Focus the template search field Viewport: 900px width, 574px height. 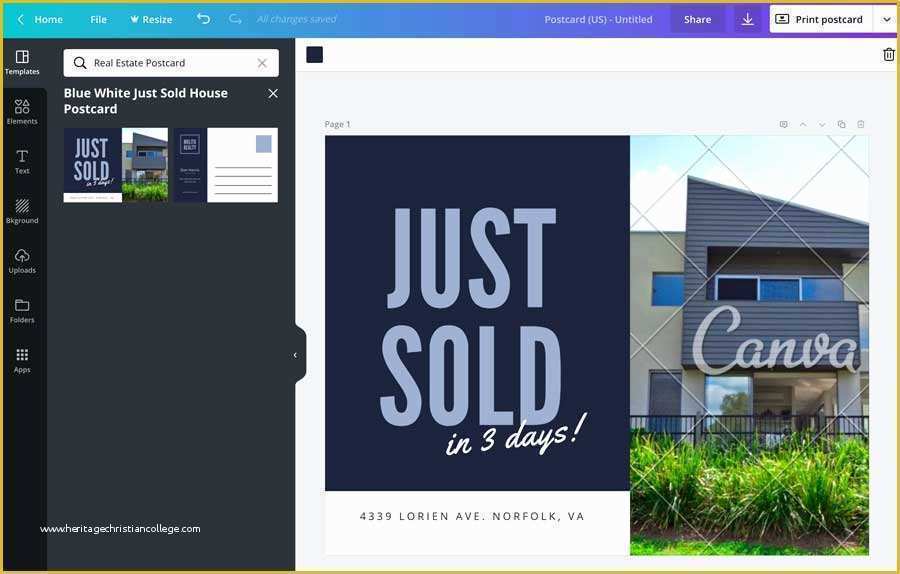point(171,63)
